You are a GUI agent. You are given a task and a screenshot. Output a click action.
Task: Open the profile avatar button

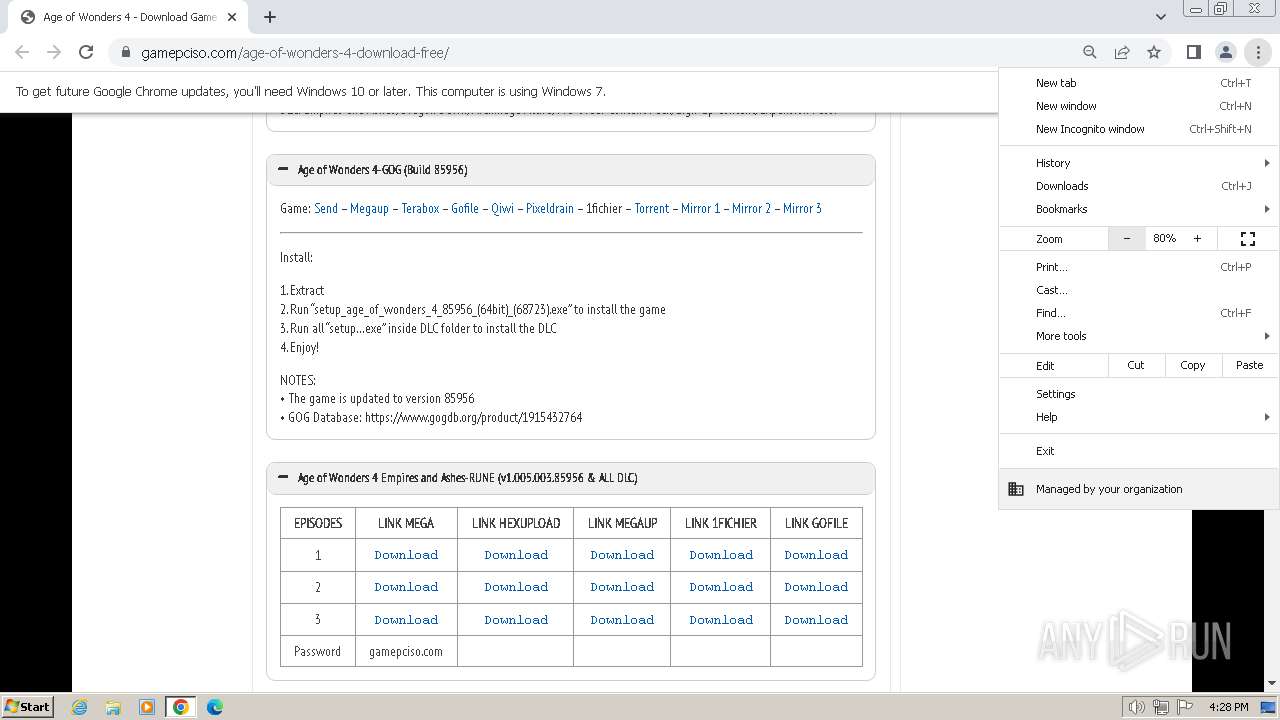[x=1225, y=52]
